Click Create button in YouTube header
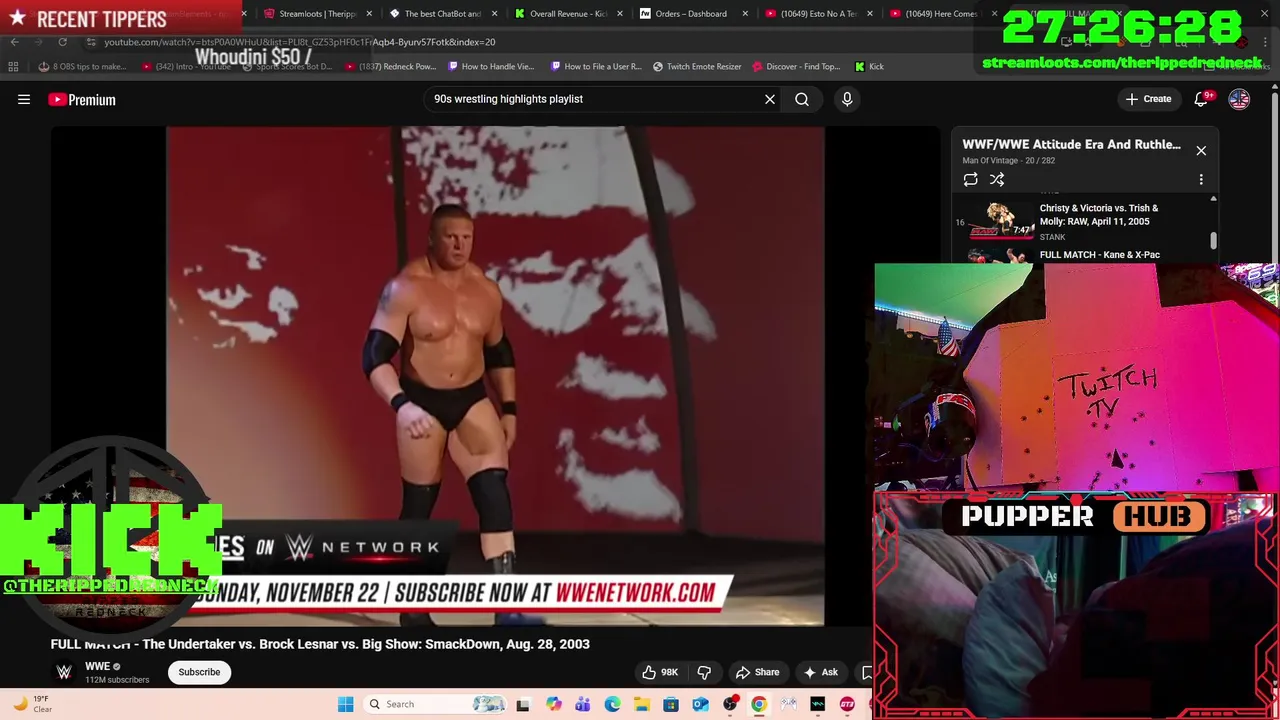 (x=1148, y=99)
